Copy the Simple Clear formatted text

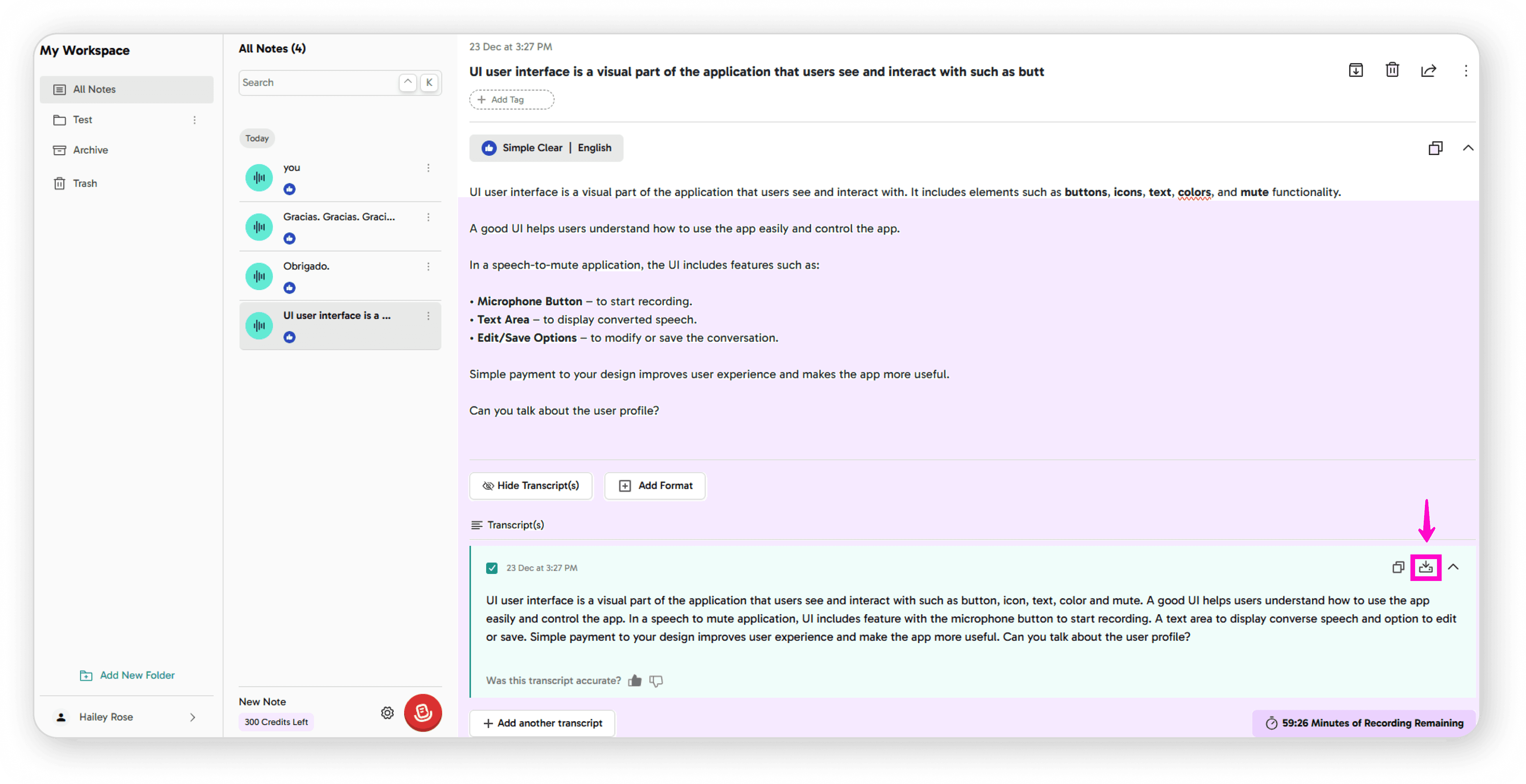tap(1435, 148)
